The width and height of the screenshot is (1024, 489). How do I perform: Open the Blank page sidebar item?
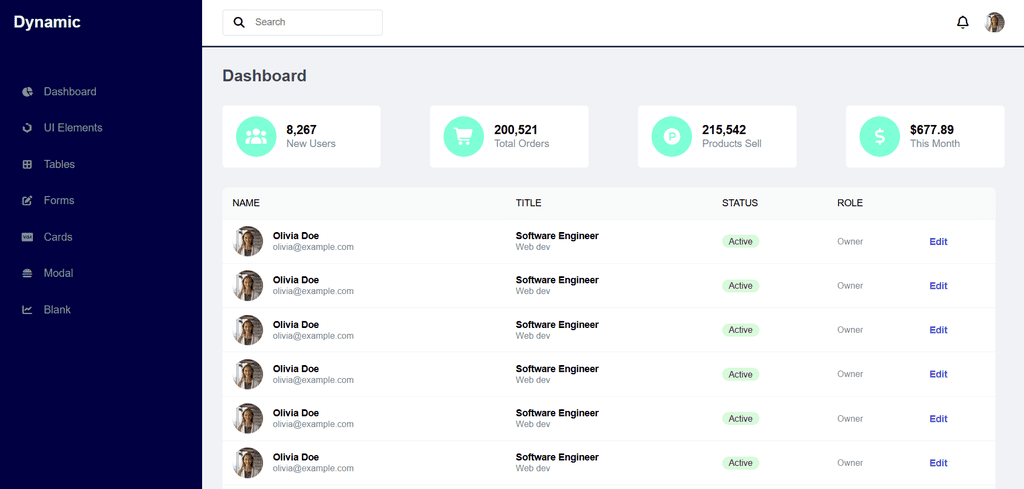pos(57,310)
